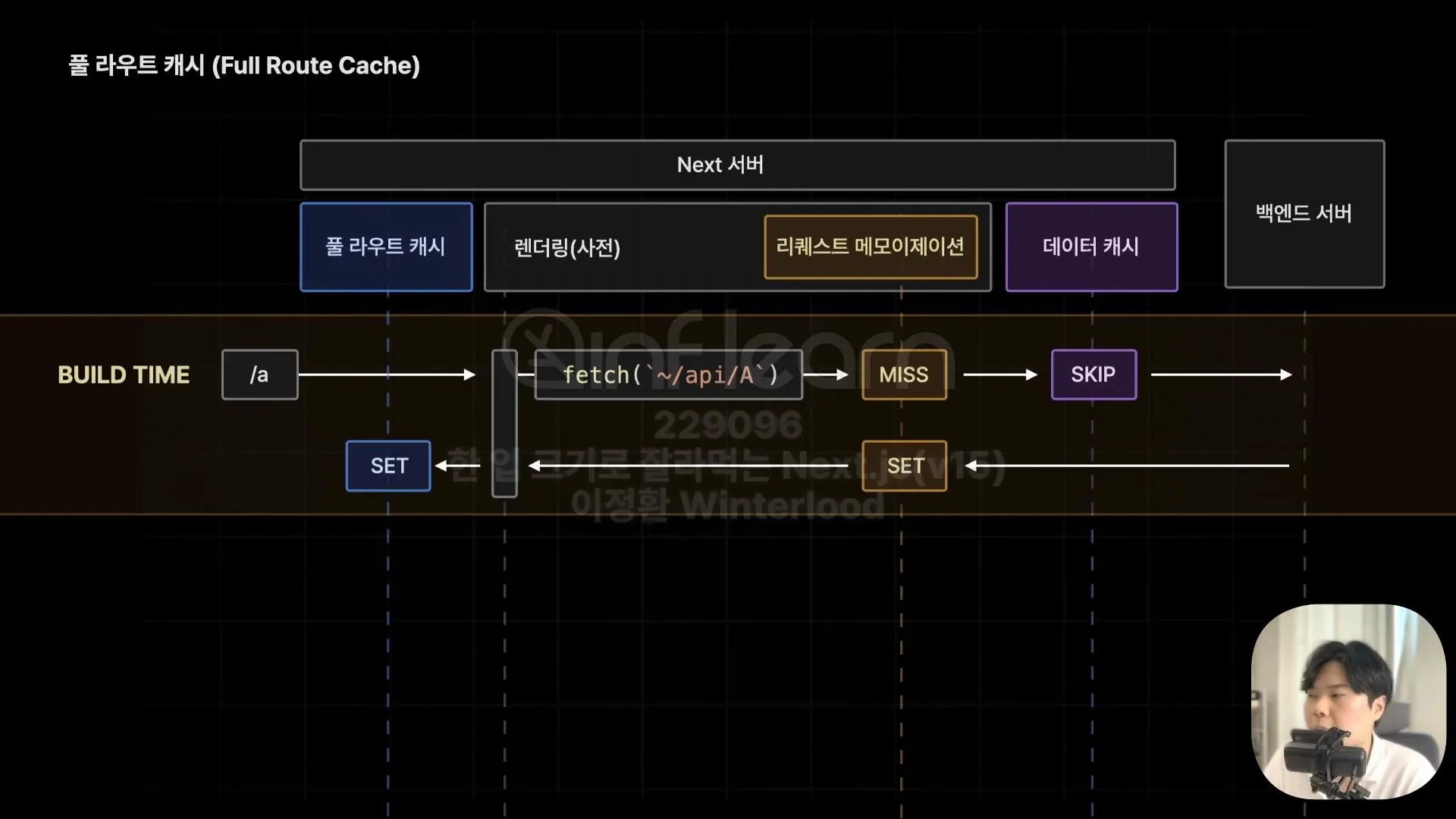Select the MISS status badge
Screen dimensions: 1456x819
click(904, 374)
